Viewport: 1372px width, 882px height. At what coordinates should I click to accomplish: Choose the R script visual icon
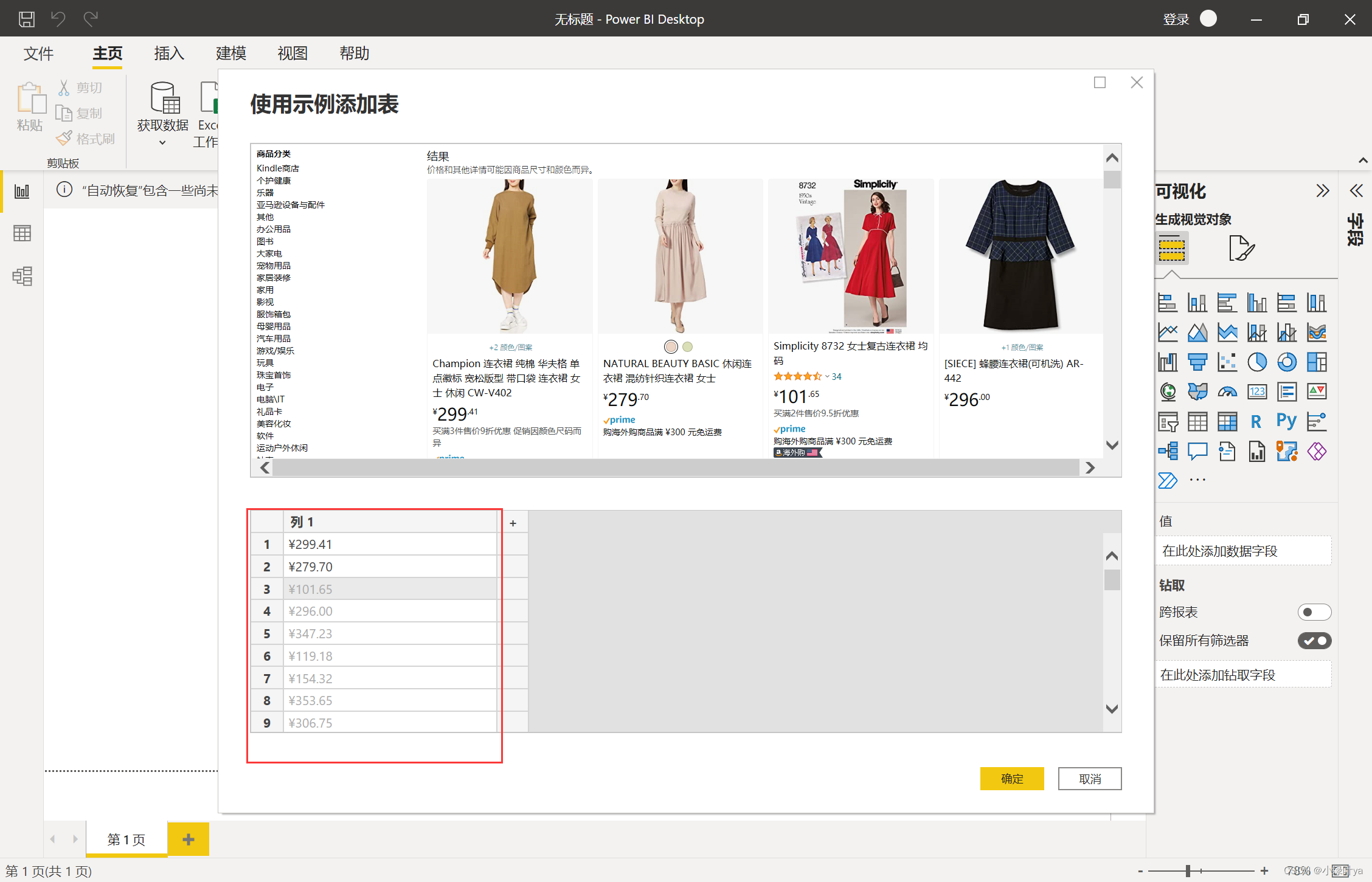[x=1256, y=421]
